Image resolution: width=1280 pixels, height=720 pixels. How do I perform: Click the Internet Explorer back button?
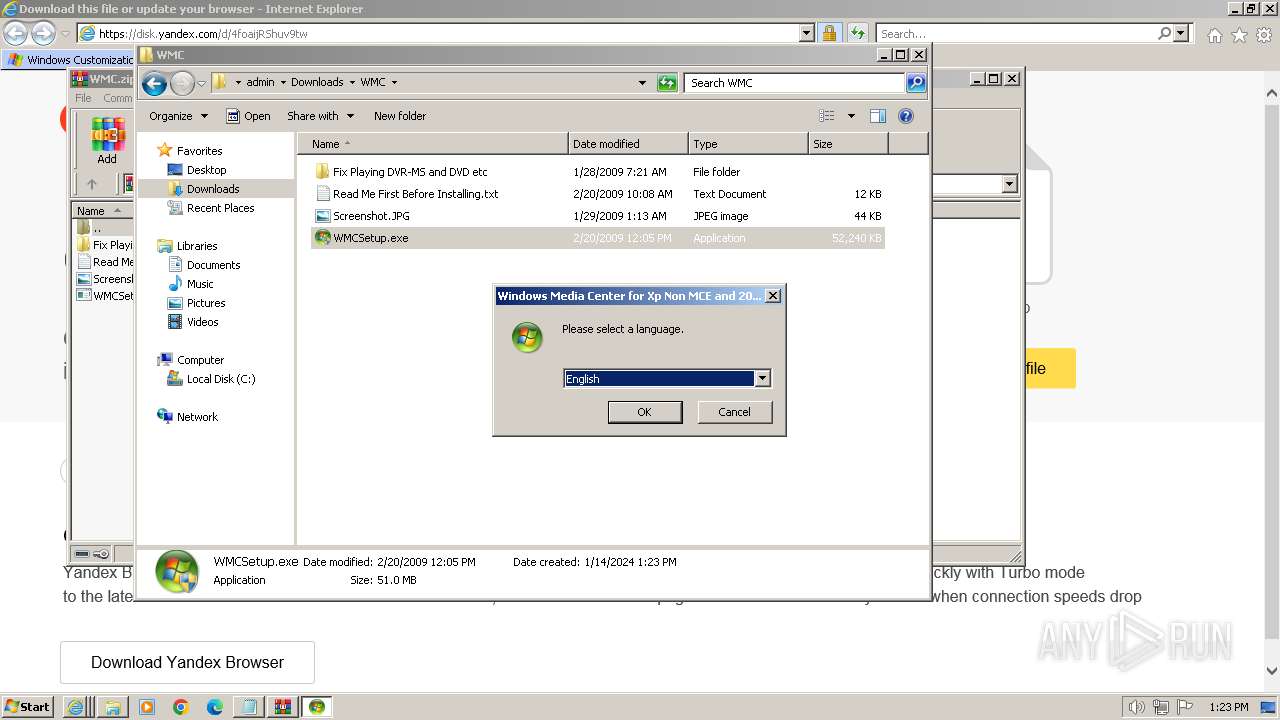pyautogui.click(x=16, y=33)
